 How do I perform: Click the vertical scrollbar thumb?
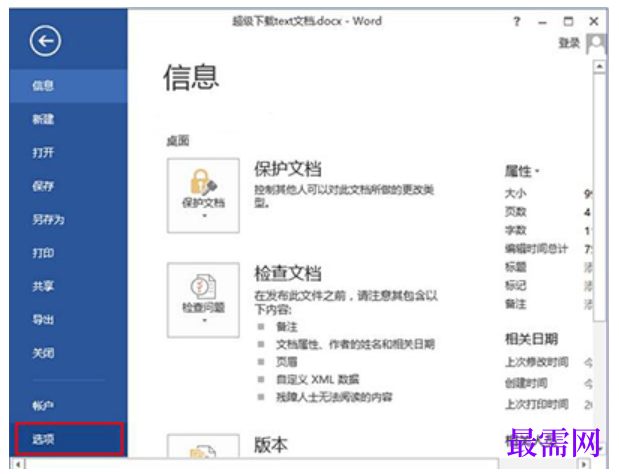[x=599, y=197]
